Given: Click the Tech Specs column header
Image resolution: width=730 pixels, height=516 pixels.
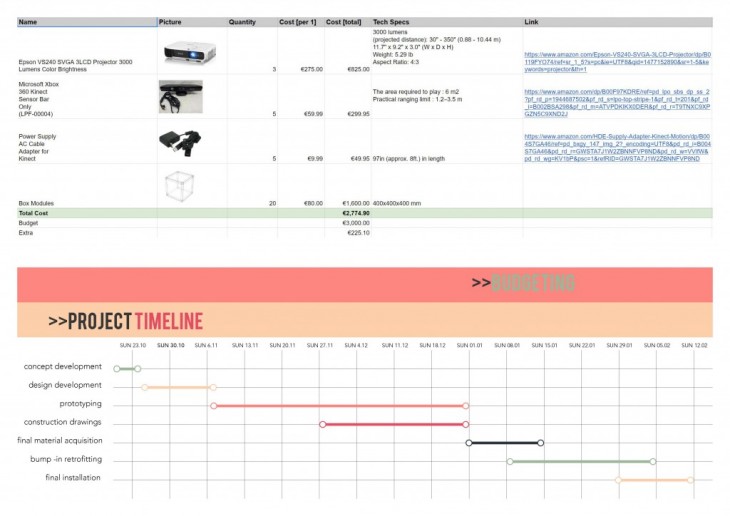Looking at the screenshot, I should click(391, 21).
